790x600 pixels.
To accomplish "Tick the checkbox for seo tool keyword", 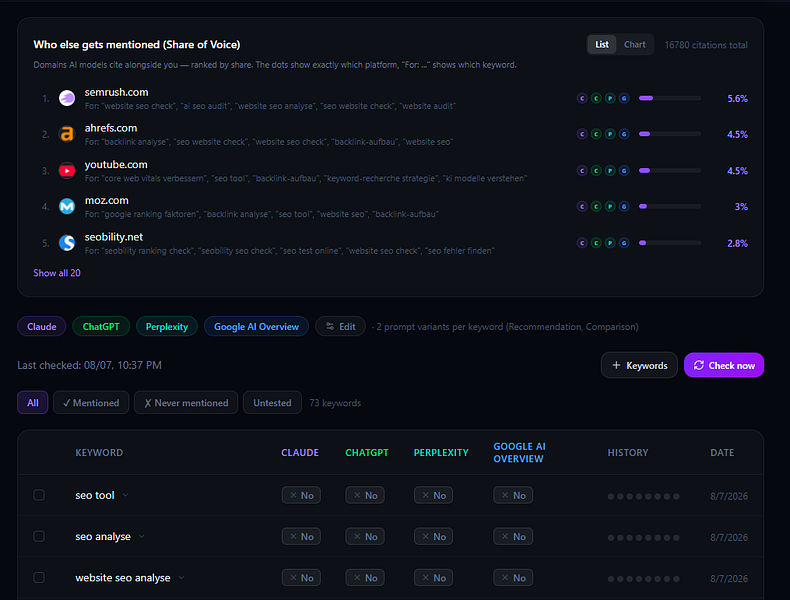I will pyautogui.click(x=39, y=495).
